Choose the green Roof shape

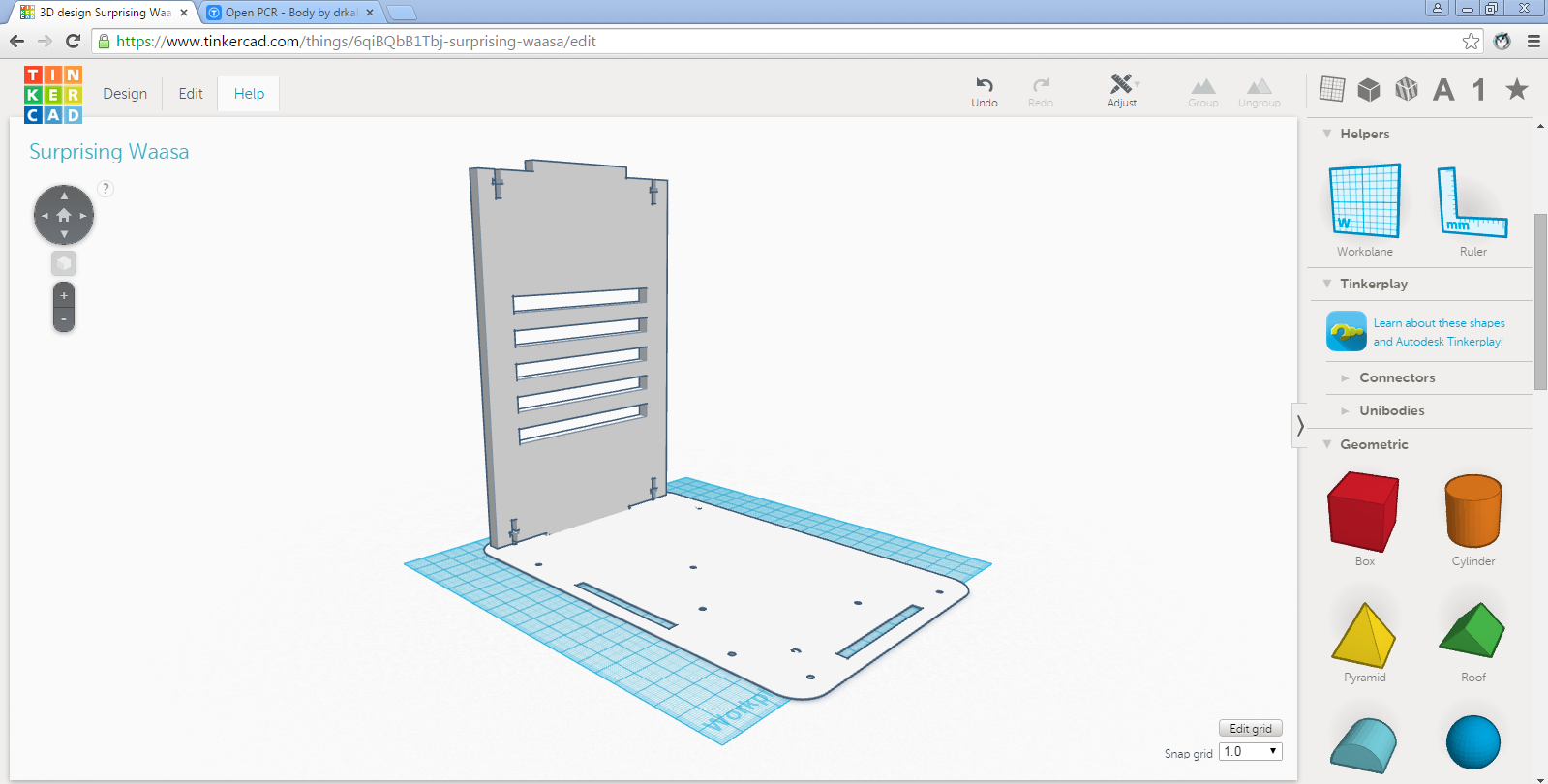(x=1472, y=631)
